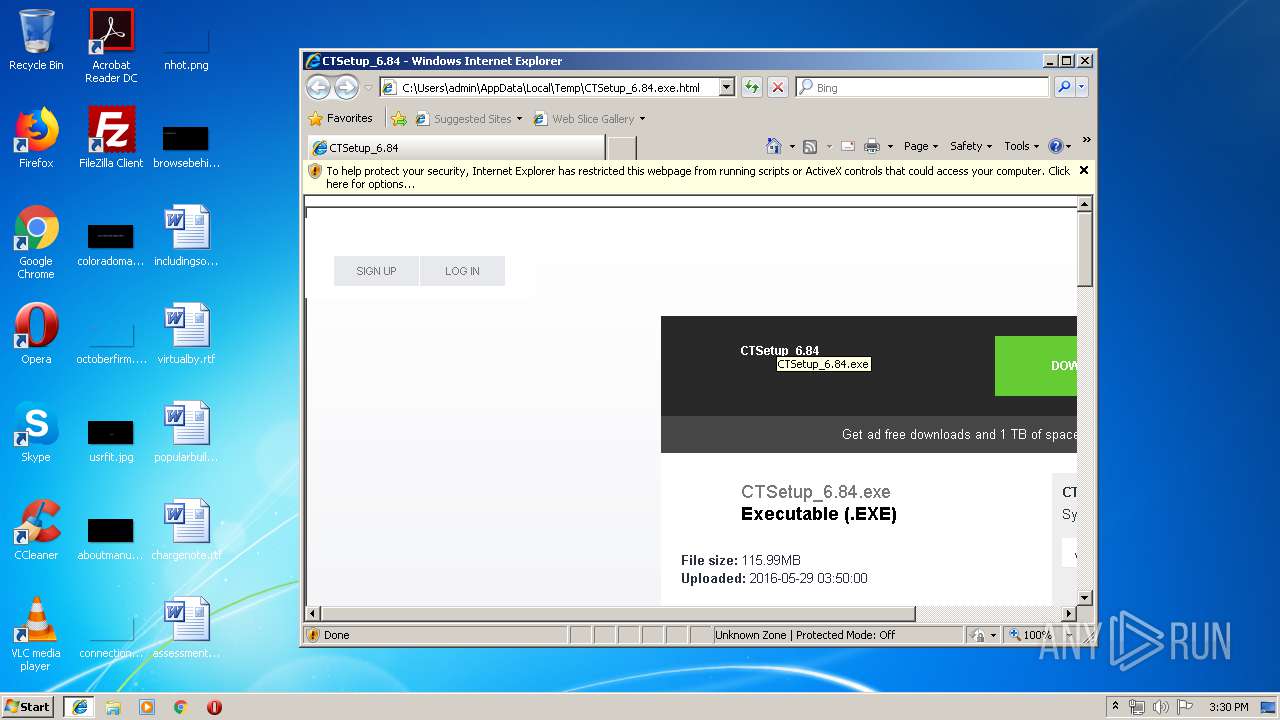The height and width of the screenshot is (720, 1280).
Task: Launch Opera desktop shortcut
Action: (36, 334)
